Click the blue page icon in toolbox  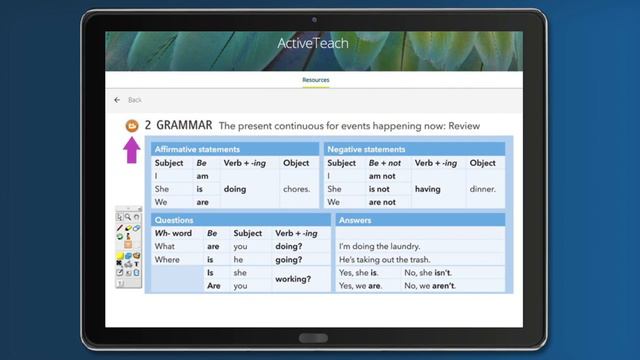coord(137,273)
